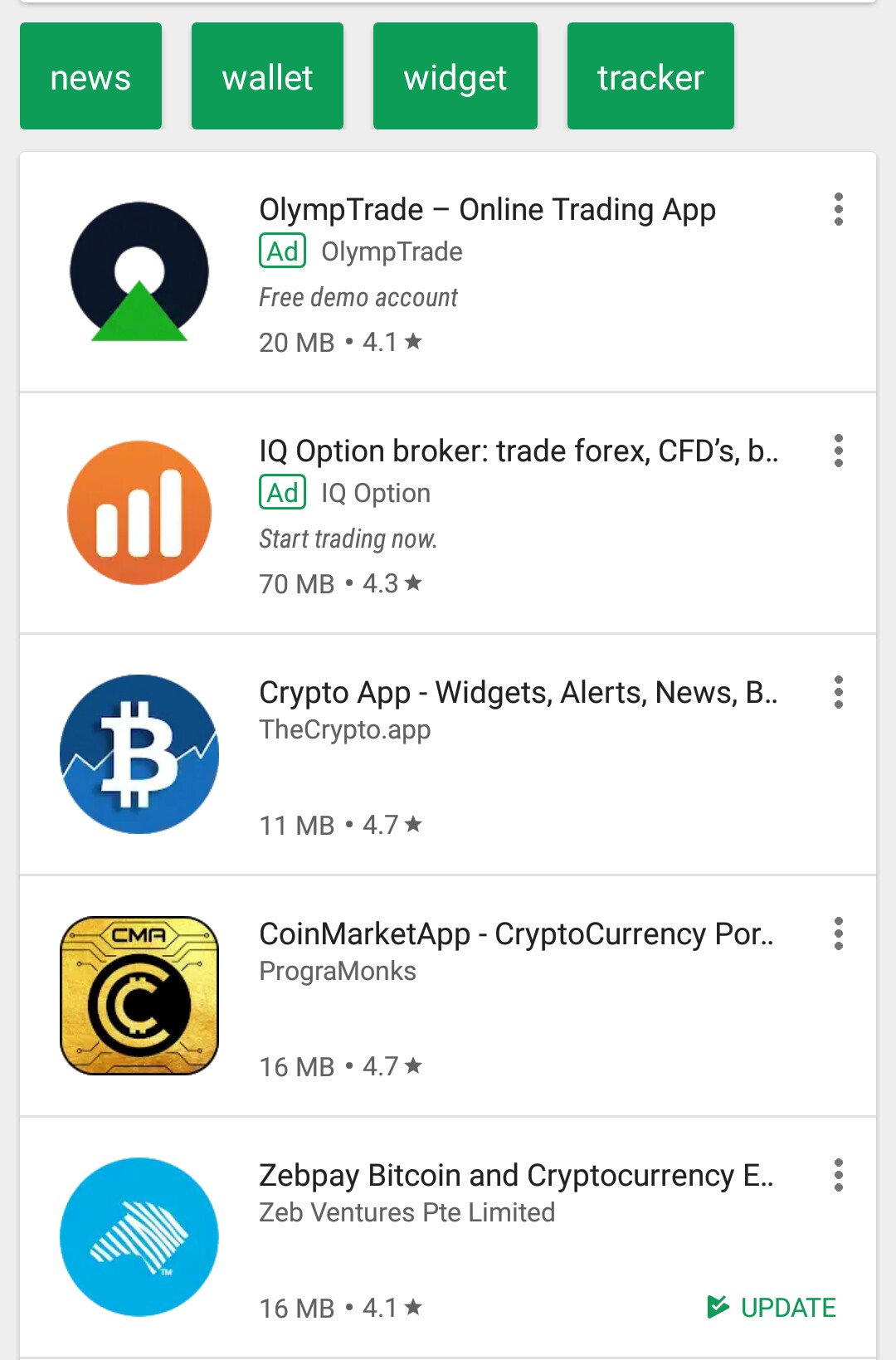Open OlympTrade – Online Trading App title
Image resolution: width=896 pixels, height=1360 pixels.
[487, 210]
